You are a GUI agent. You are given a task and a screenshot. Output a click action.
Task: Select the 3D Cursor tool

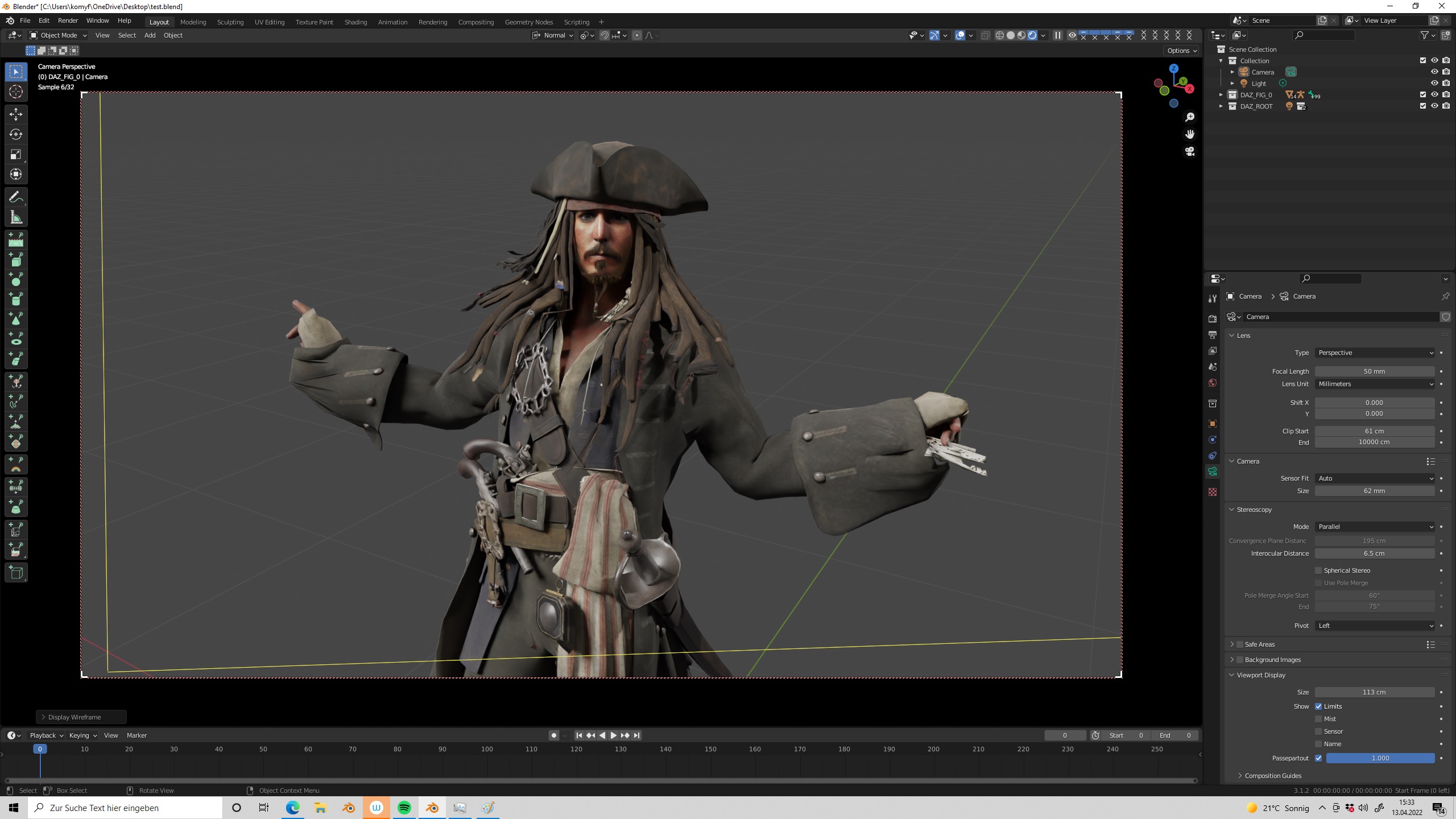(16, 92)
